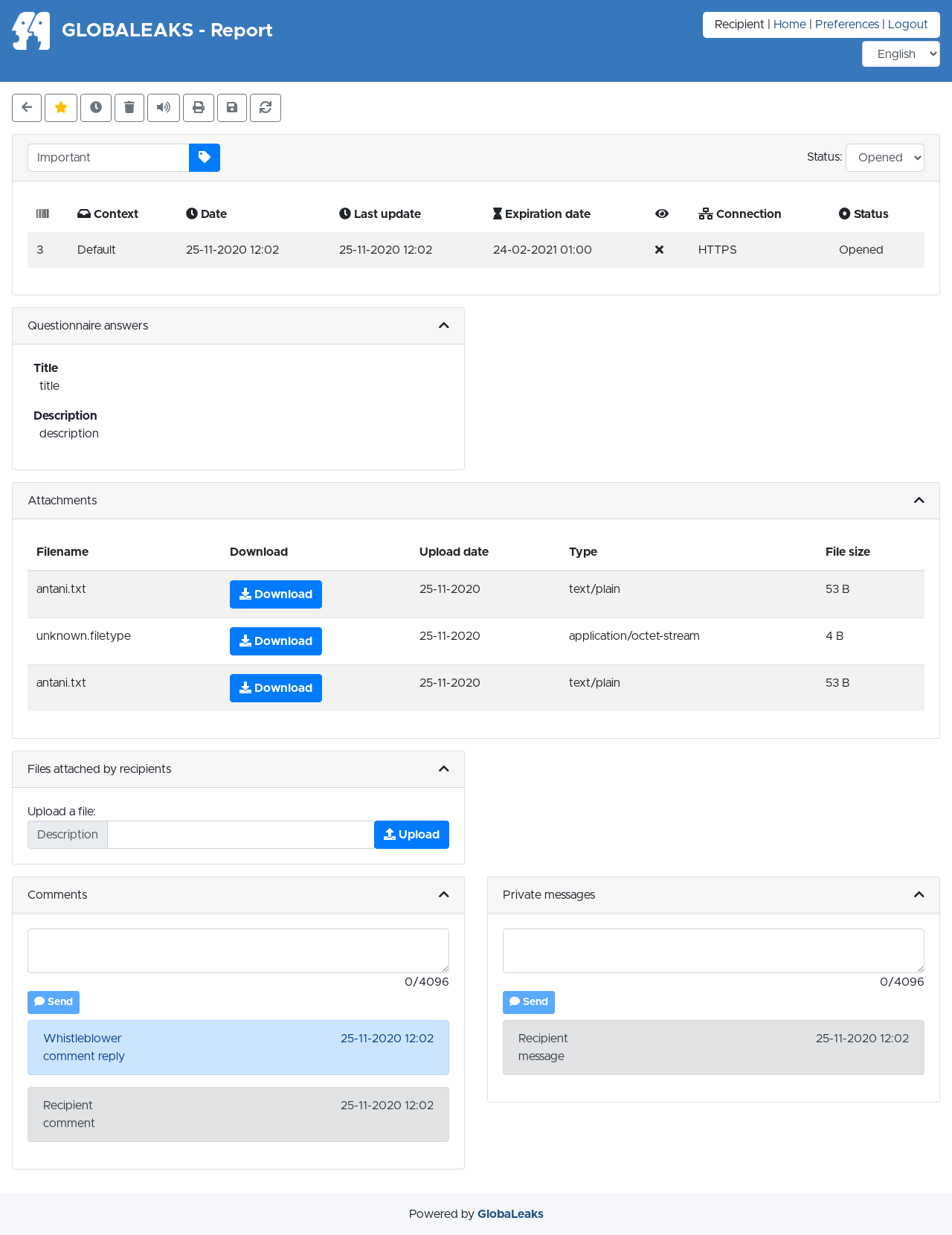Viewport: 952px width, 1235px height.
Task: Collapse the Private messages panel
Action: pyautogui.click(x=919, y=895)
